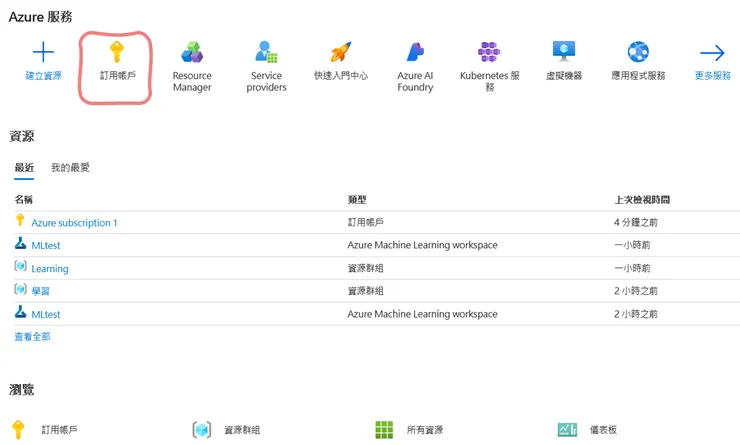Open Resource Manager cube icon

point(192,52)
